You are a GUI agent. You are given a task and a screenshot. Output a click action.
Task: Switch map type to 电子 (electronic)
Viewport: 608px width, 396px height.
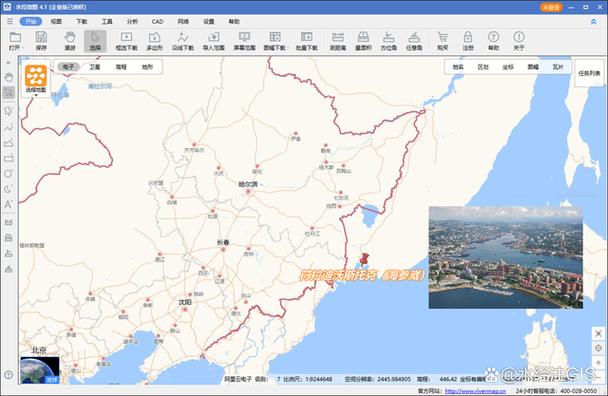pyautogui.click(x=68, y=67)
